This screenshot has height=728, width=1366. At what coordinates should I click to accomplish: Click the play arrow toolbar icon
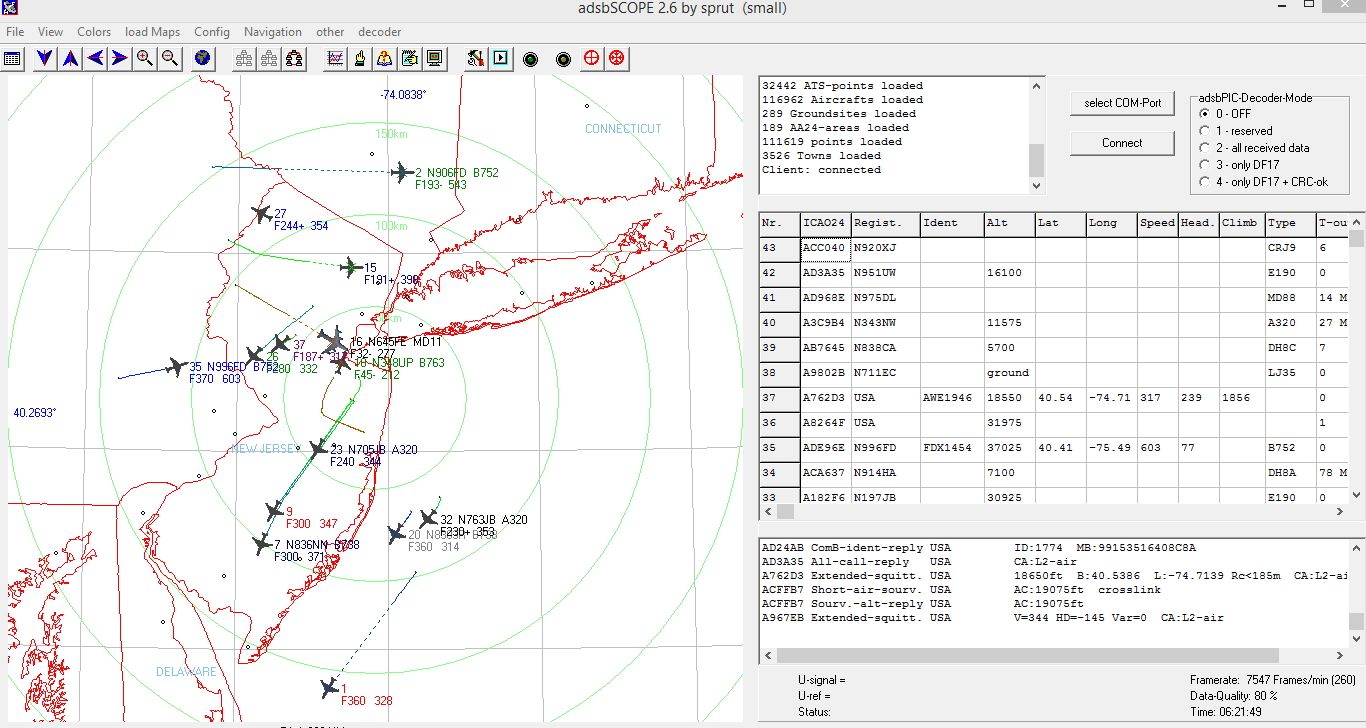tap(500, 58)
